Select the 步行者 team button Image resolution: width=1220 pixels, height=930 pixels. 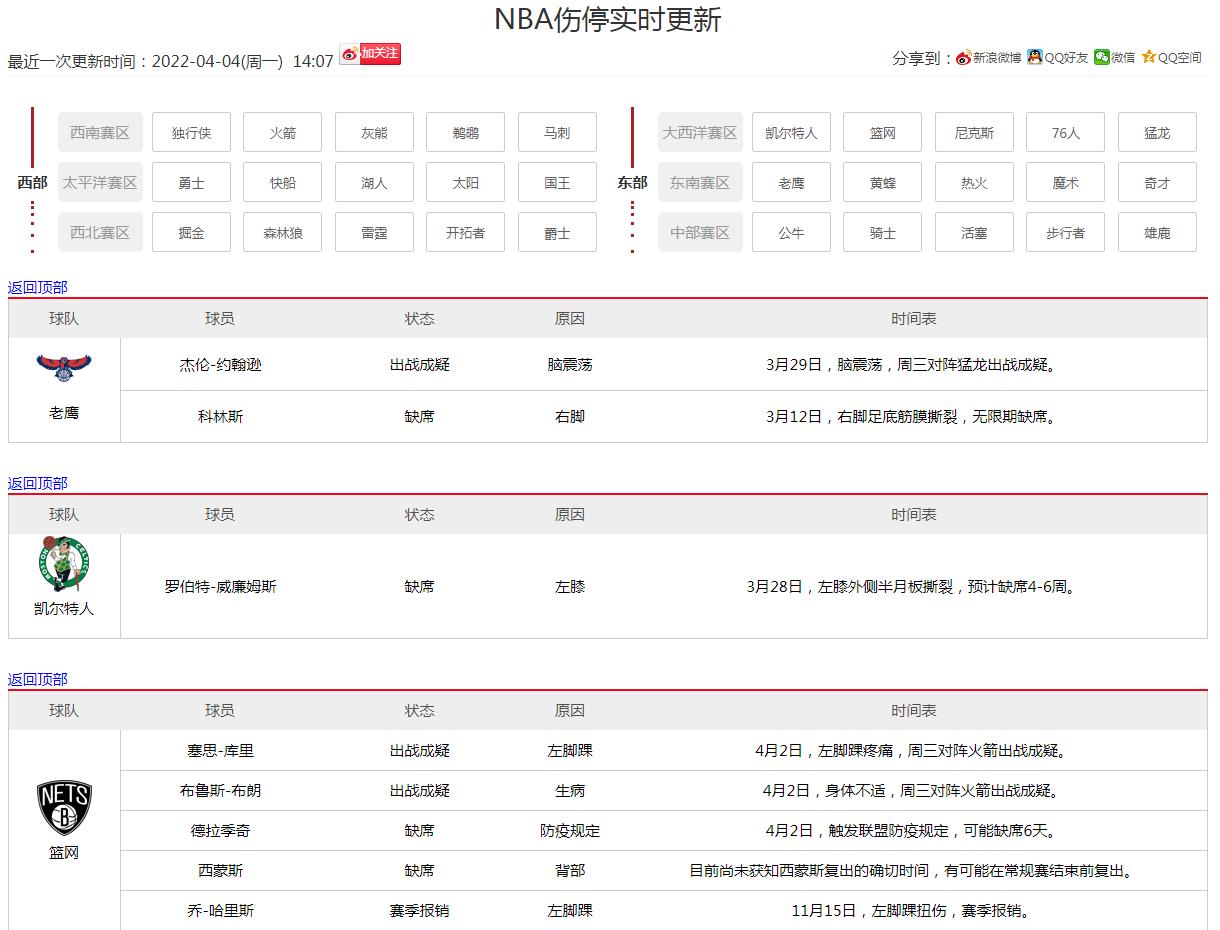[x=1066, y=232]
